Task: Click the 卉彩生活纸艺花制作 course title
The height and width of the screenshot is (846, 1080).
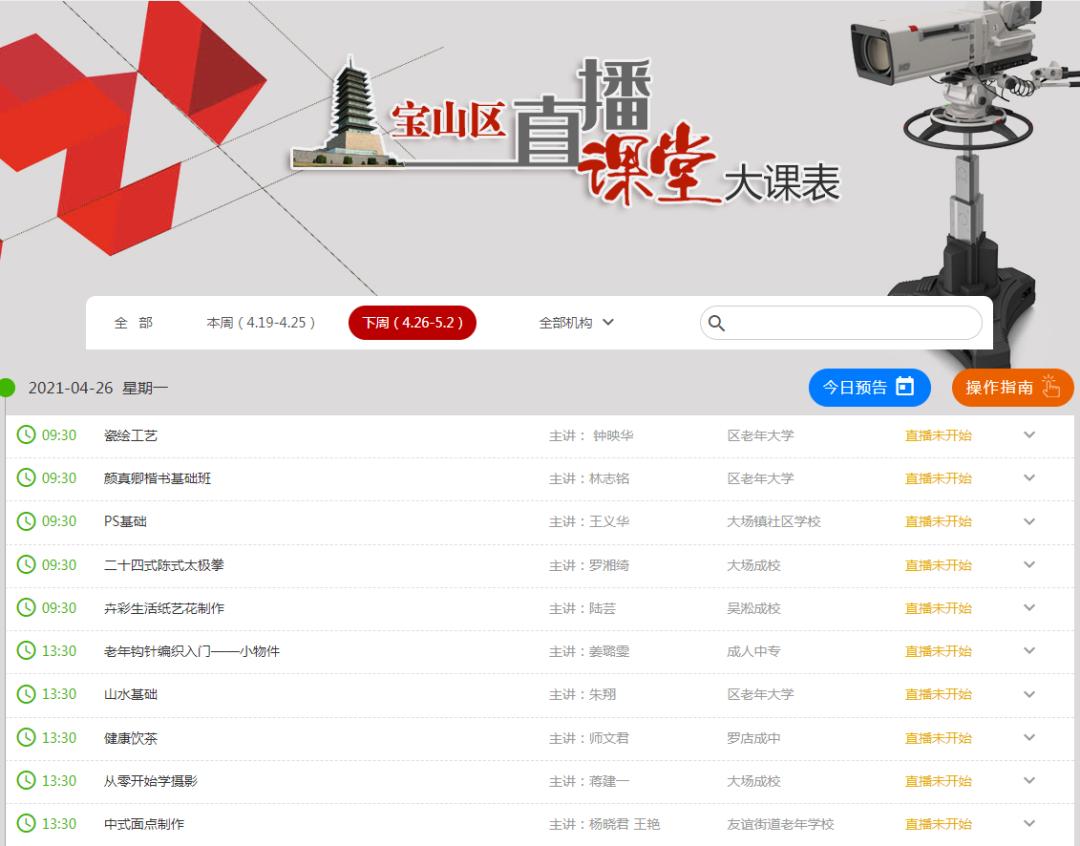Action: pyautogui.click(x=163, y=608)
